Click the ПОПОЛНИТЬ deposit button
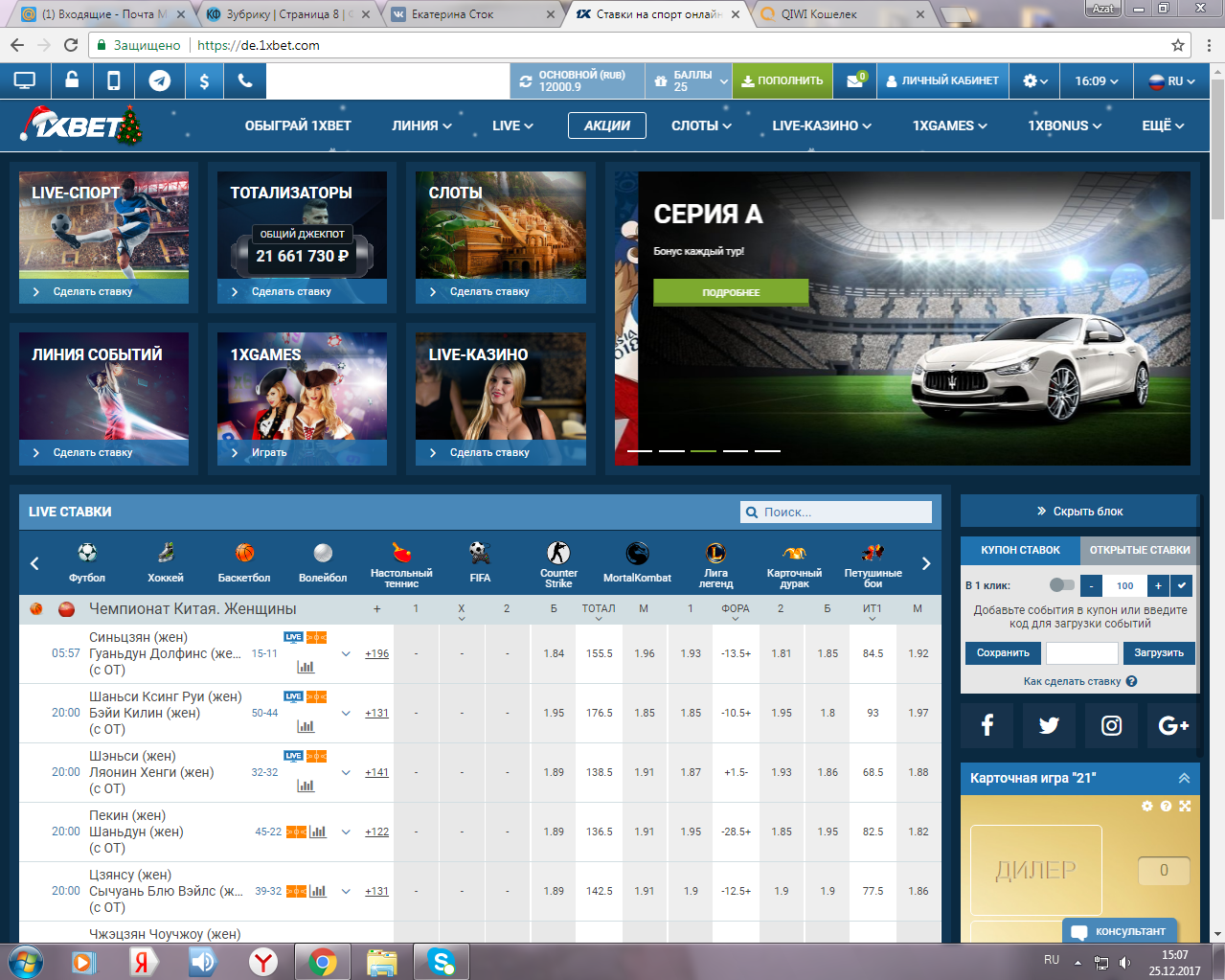The image size is (1225, 980). pyautogui.click(x=783, y=81)
